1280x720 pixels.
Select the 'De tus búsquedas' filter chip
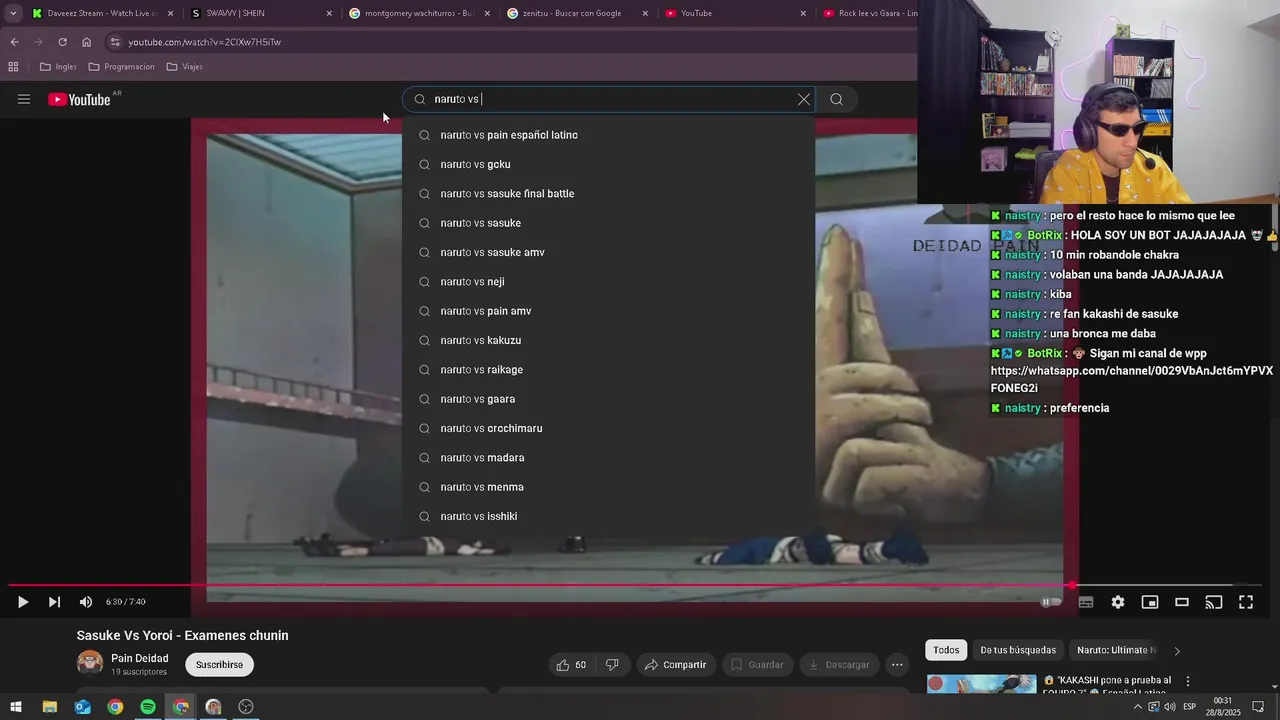click(1018, 650)
